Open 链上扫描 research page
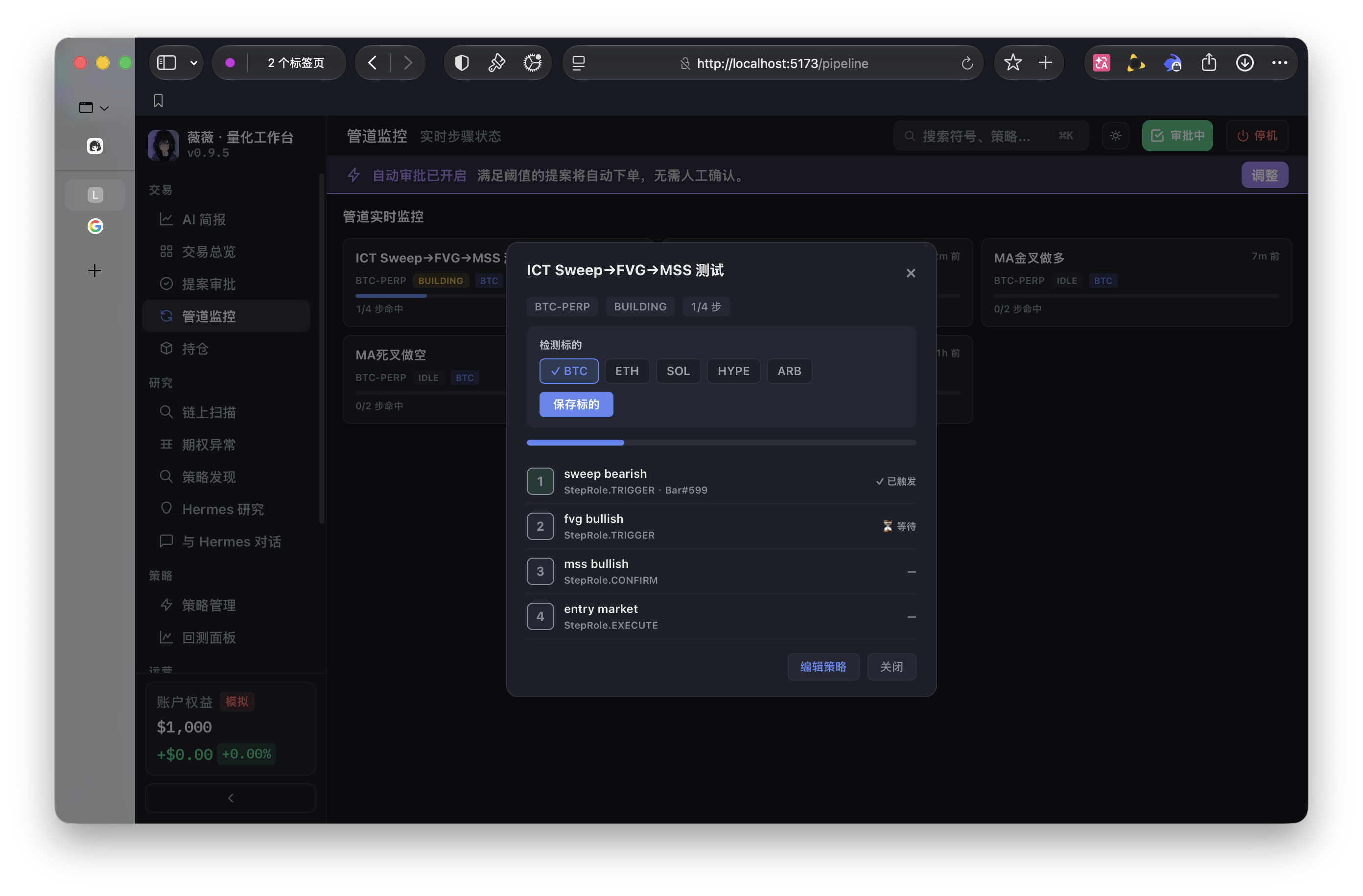The width and height of the screenshot is (1363, 896). pos(226,412)
